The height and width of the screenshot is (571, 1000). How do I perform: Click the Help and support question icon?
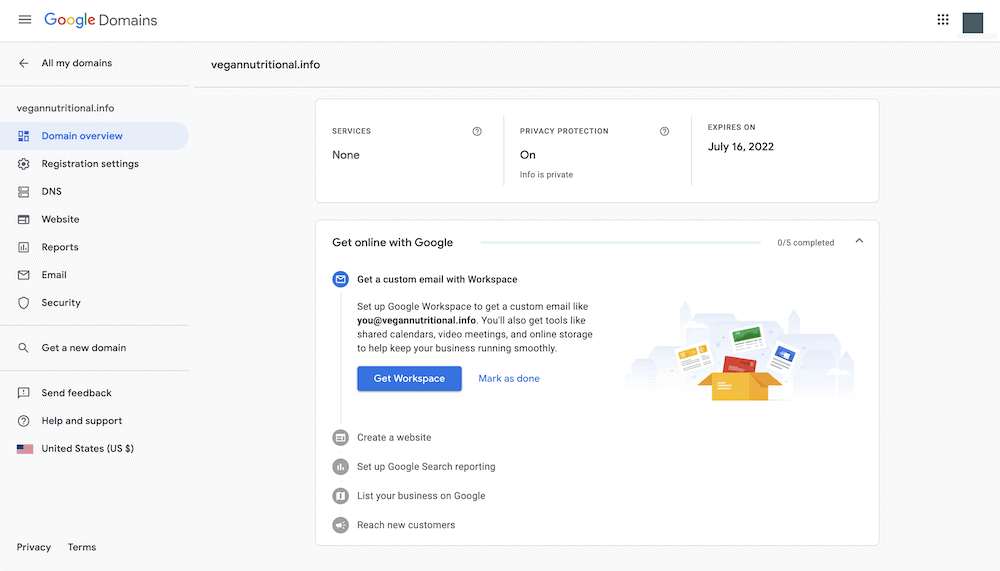pos(24,421)
